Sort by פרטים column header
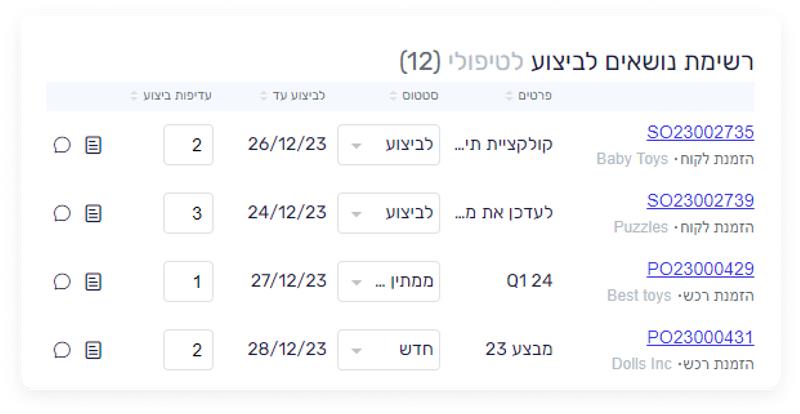Screen dimensions: 800x414 [530, 96]
